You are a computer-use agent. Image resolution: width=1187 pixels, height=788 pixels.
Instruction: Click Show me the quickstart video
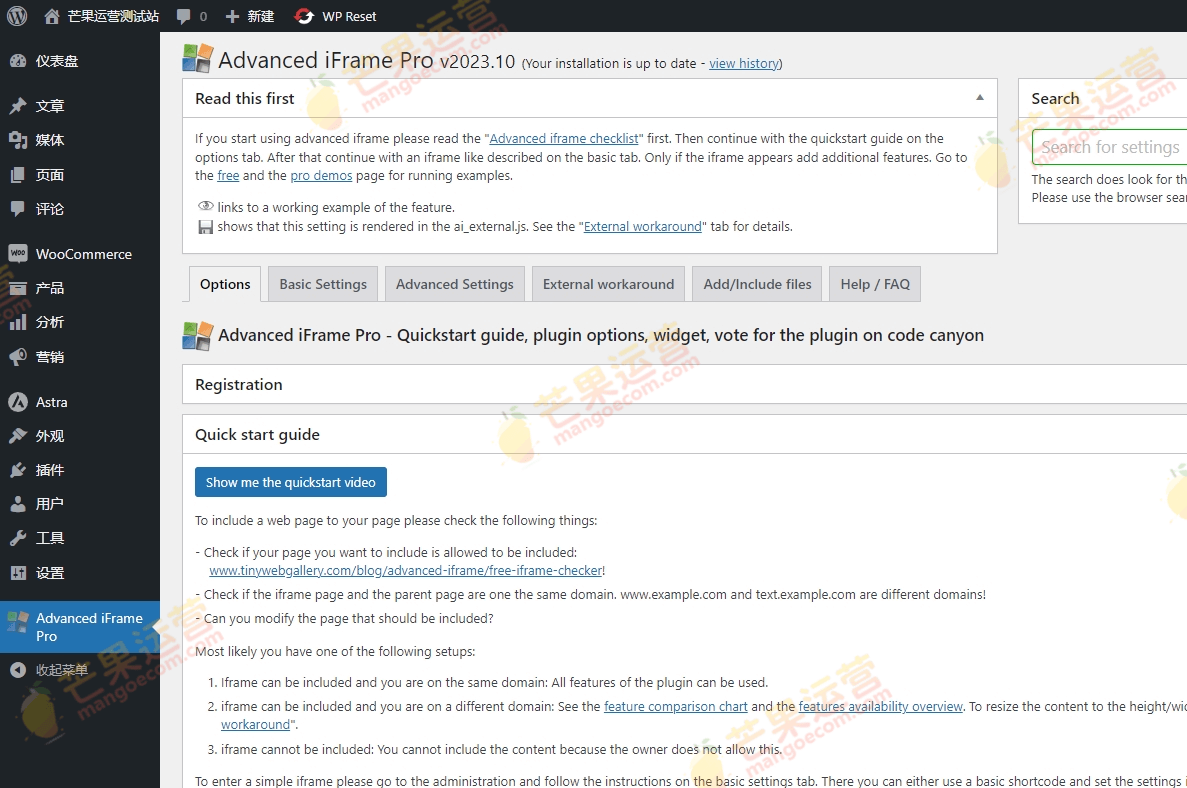click(x=290, y=481)
